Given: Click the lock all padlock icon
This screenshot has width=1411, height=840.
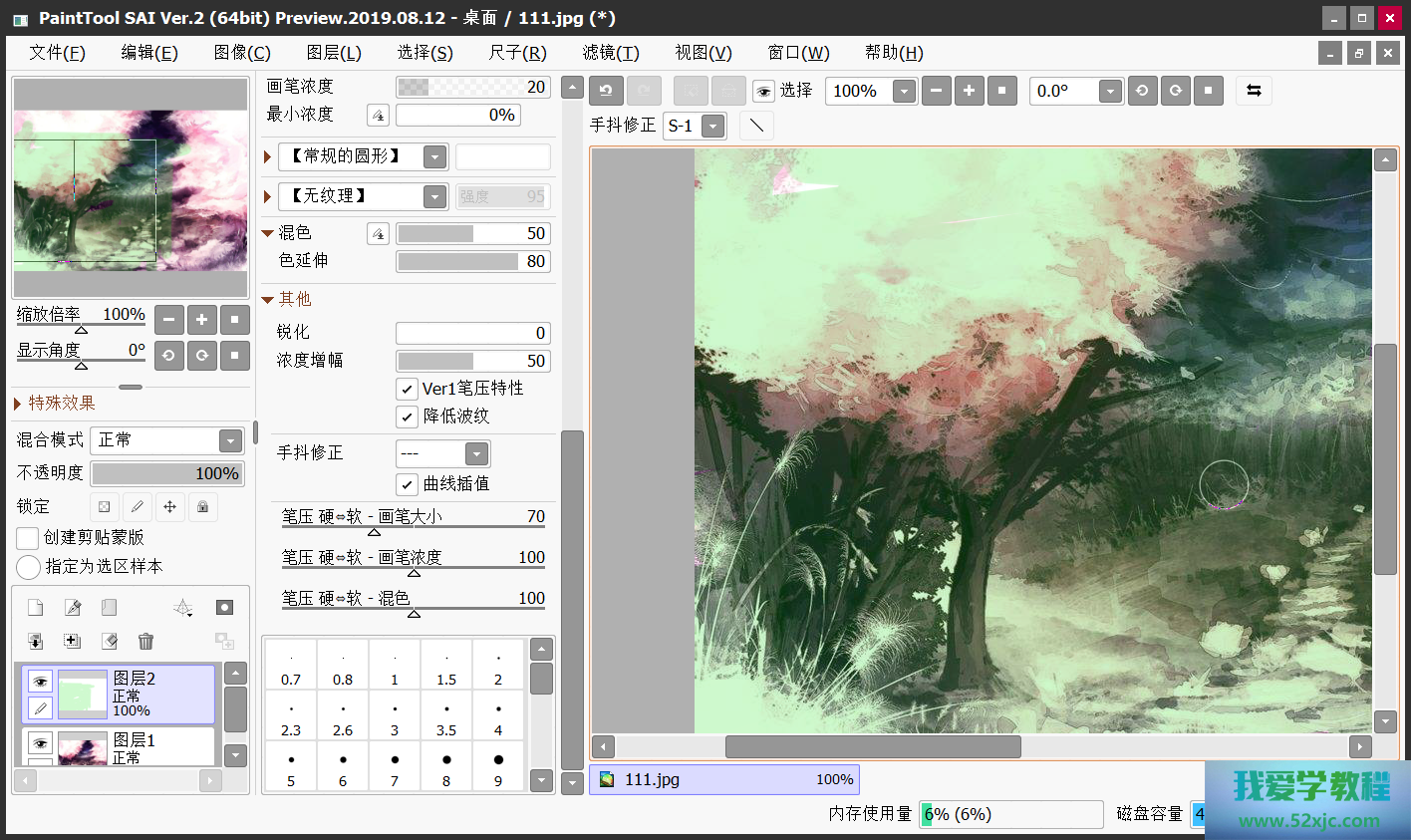Looking at the screenshot, I should pyautogui.click(x=202, y=507).
